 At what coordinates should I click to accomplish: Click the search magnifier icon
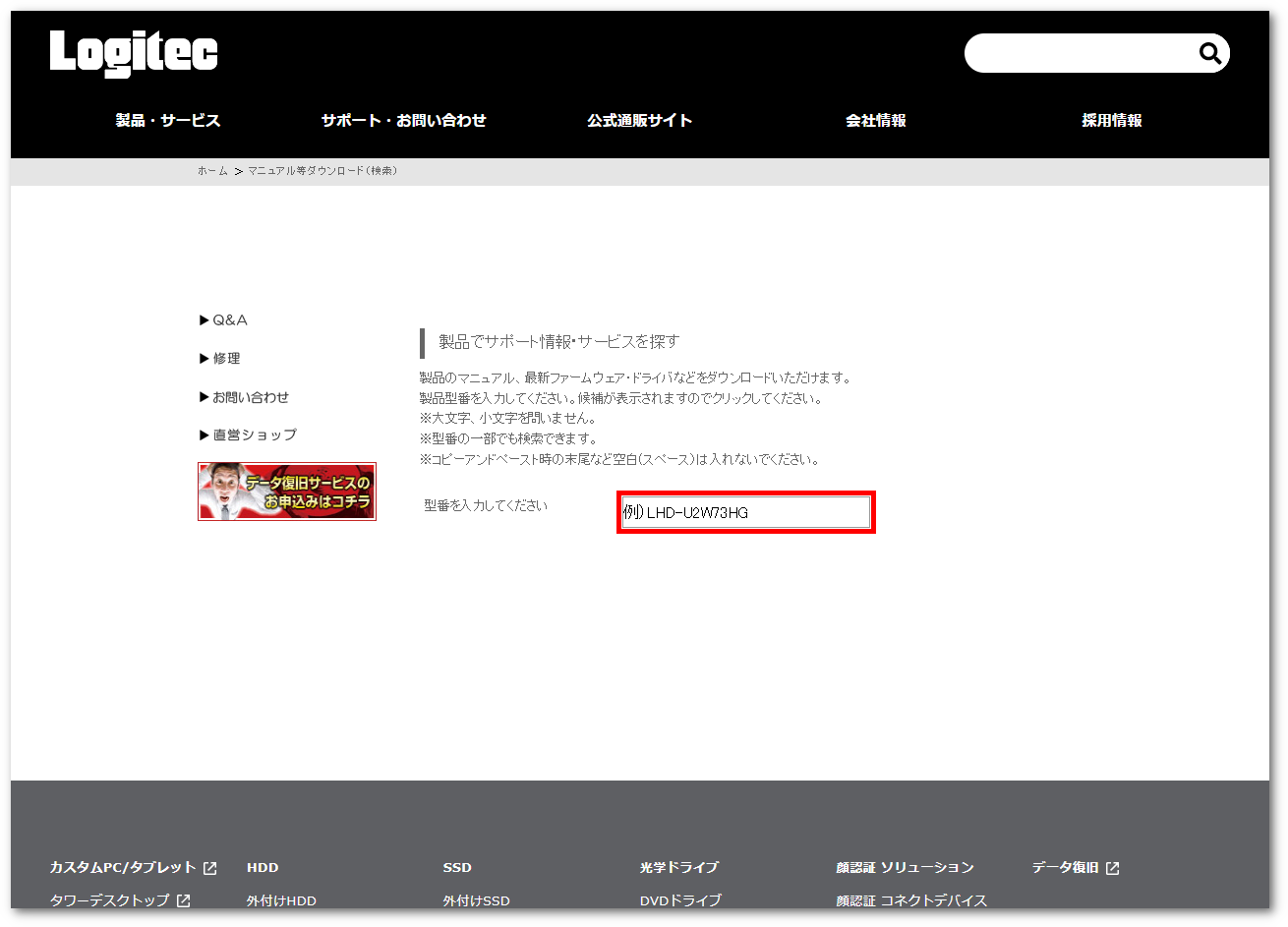(1210, 53)
